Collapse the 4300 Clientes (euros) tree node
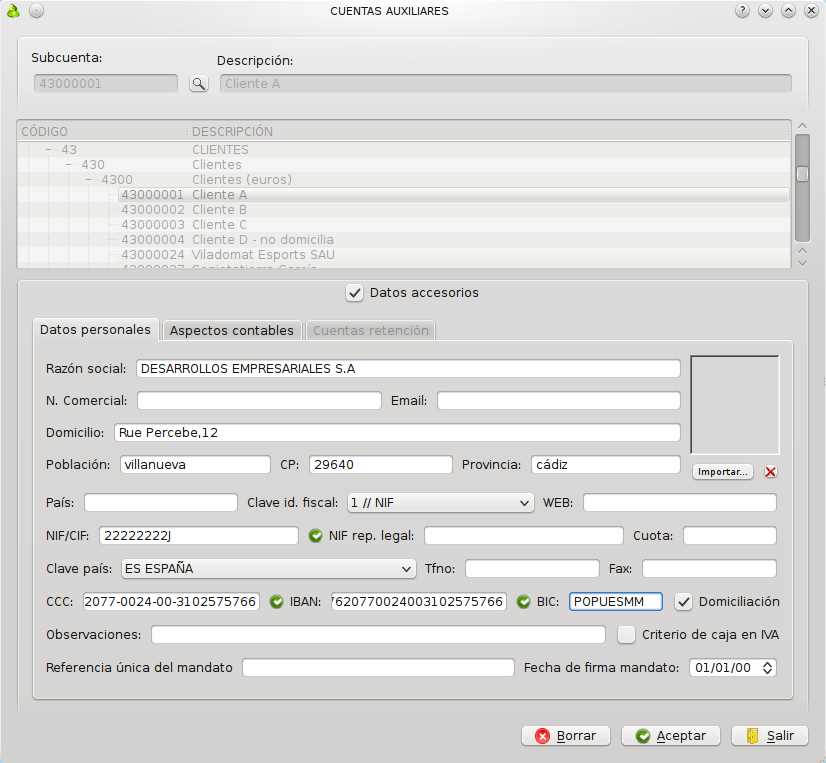826x763 pixels. [x=89, y=180]
